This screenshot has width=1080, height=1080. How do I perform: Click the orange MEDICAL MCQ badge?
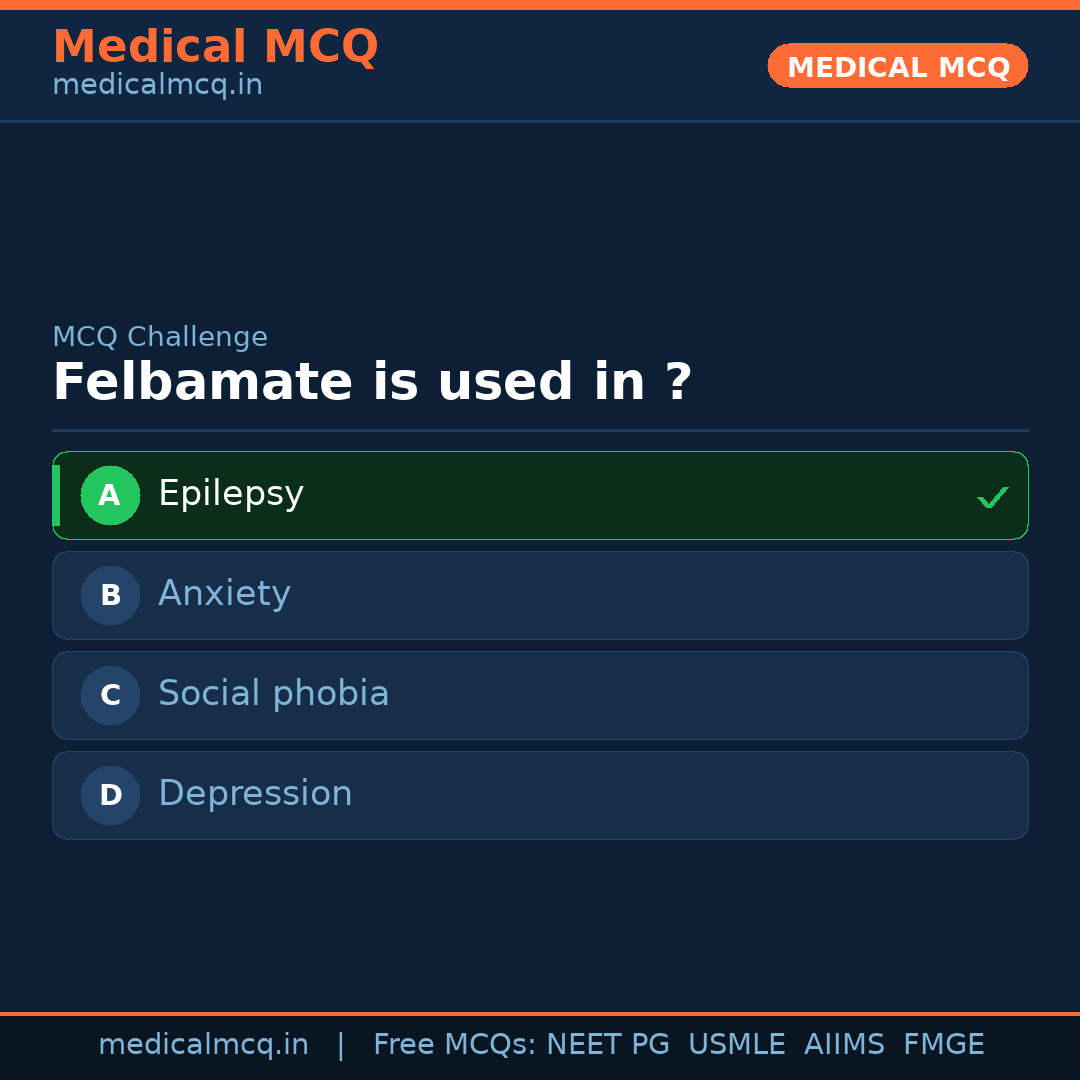(x=897, y=66)
